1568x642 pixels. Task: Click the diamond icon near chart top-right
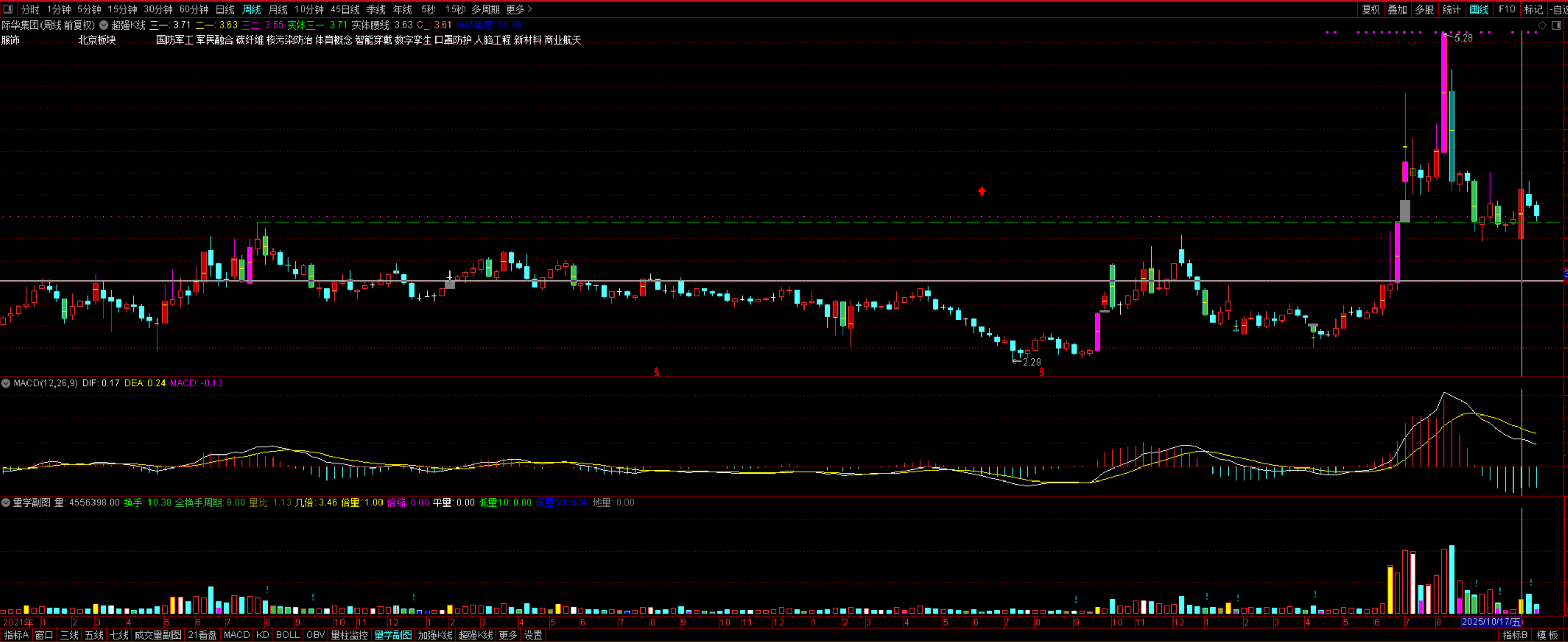coord(1543,25)
